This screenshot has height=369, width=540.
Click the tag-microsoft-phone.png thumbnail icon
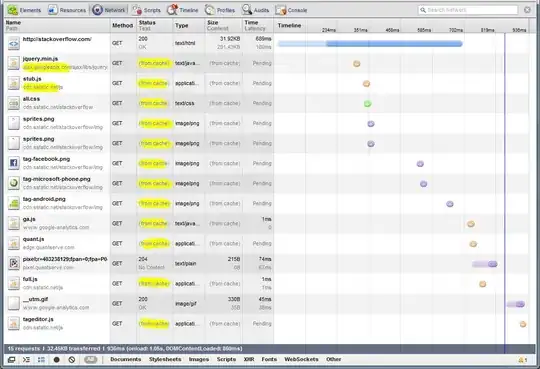(x=14, y=183)
